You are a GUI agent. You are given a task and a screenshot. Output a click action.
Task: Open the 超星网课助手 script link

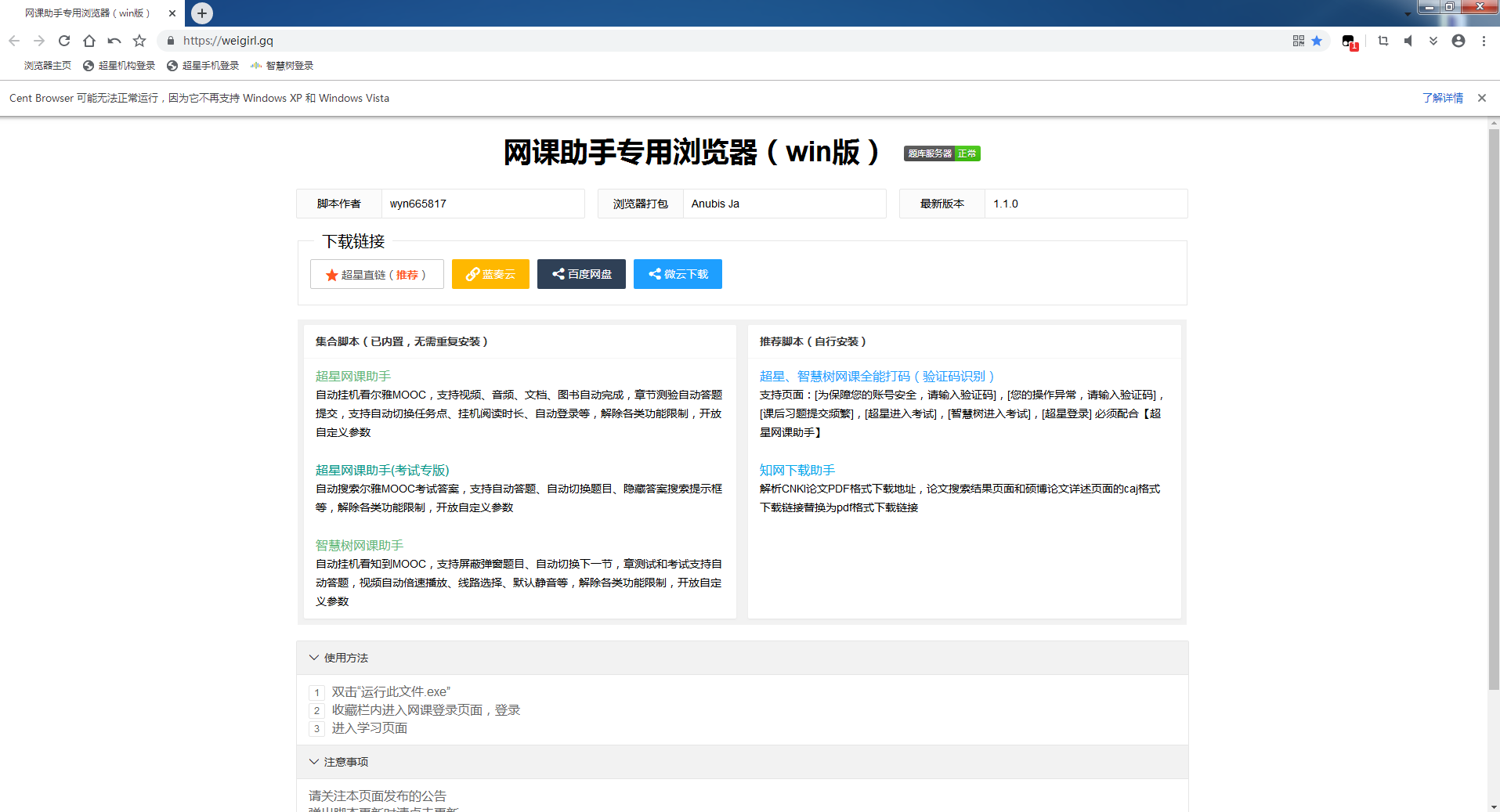[x=353, y=377]
